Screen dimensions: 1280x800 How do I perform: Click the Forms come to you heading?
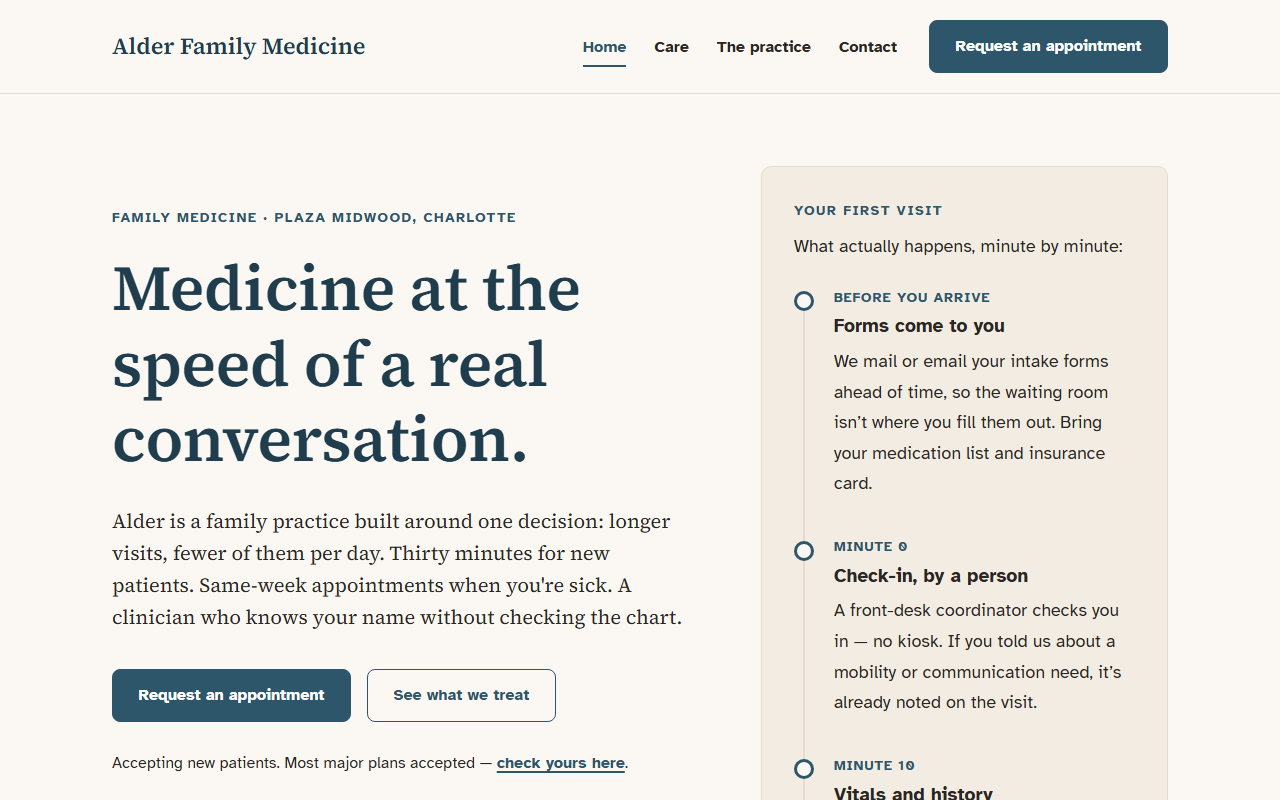point(919,326)
